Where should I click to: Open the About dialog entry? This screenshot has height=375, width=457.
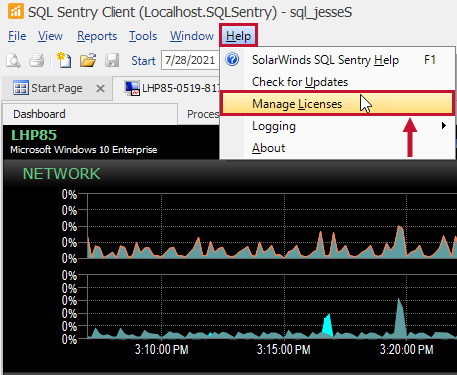[x=337, y=148]
